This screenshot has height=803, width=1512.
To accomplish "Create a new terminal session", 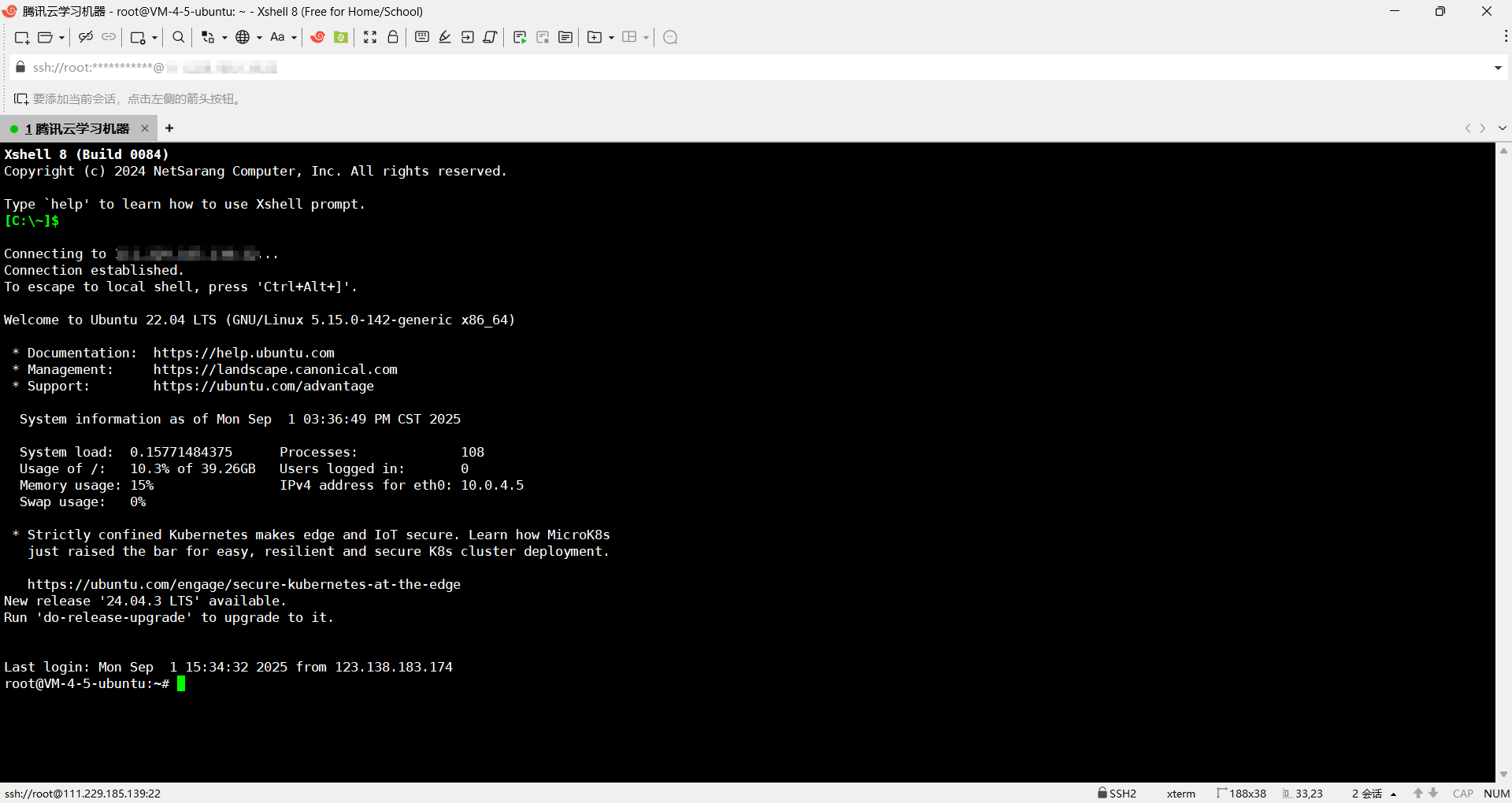I will (x=21, y=37).
